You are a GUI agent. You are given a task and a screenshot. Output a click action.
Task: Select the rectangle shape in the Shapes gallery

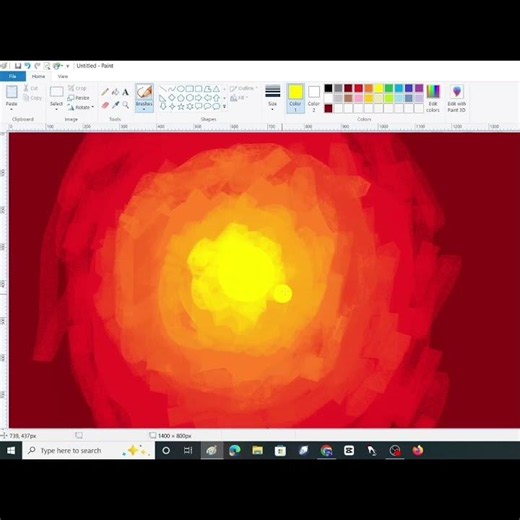coord(190,89)
